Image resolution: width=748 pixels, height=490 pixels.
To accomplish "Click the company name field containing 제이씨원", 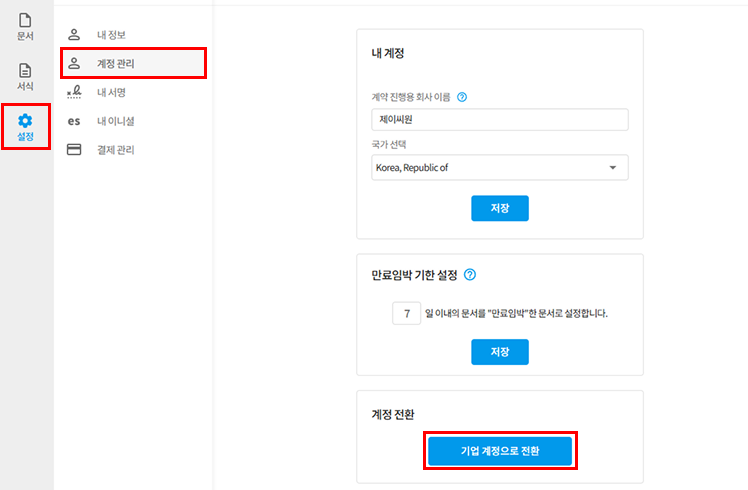I will [x=498, y=120].
